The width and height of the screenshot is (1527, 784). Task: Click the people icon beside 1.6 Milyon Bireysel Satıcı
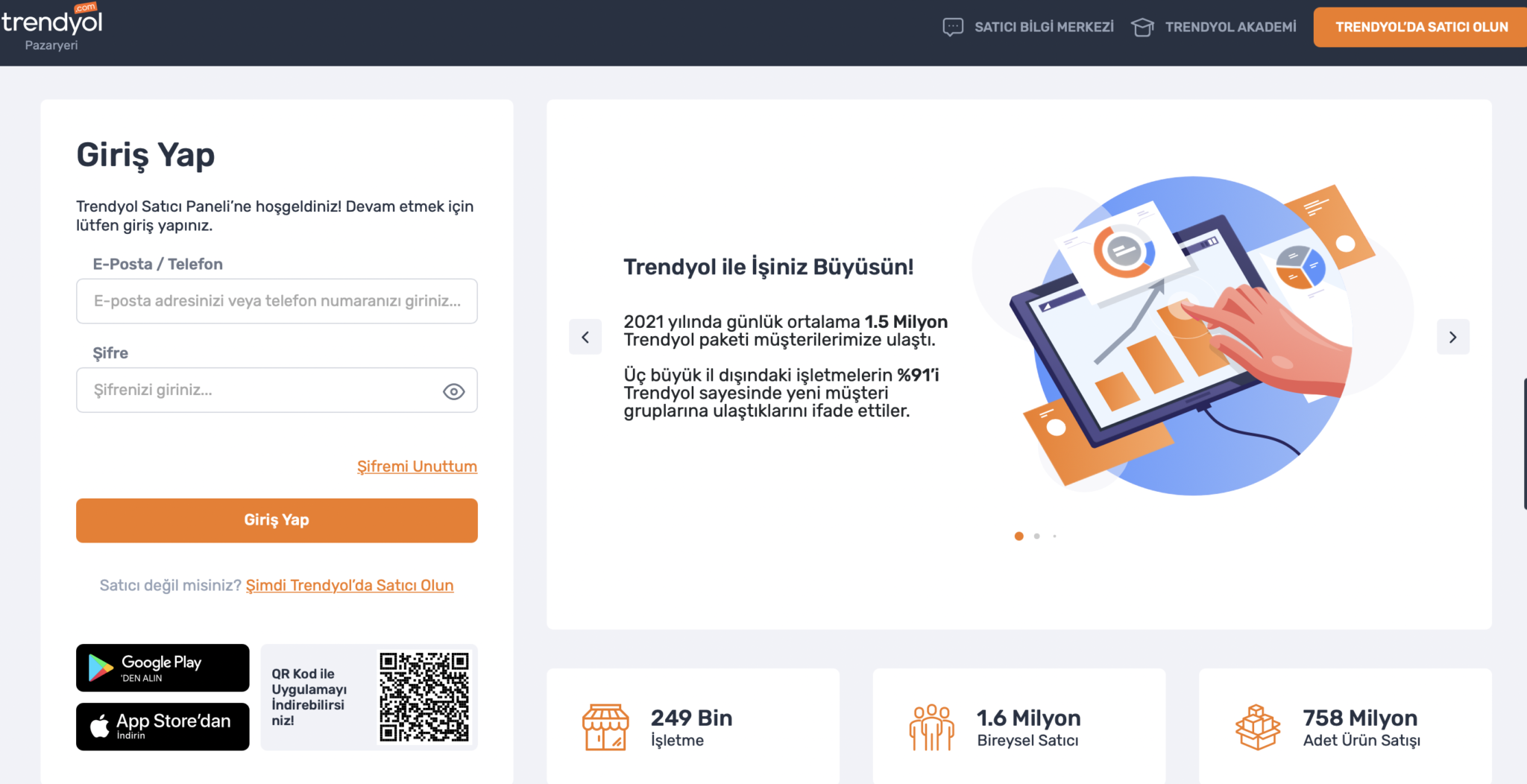pyautogui.click(x=932, y=727)
